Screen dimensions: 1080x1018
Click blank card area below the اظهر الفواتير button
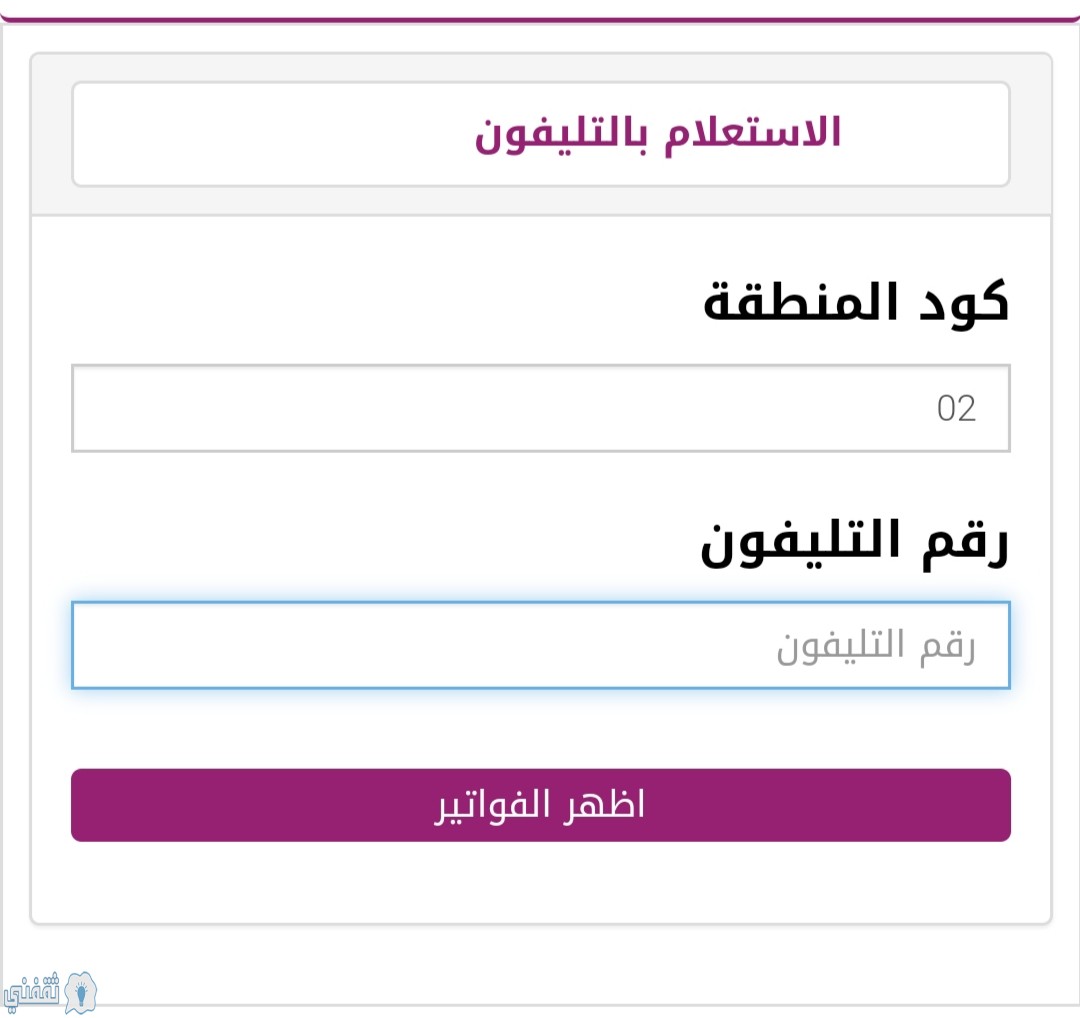pyautogui.click(x=541, y=882)
